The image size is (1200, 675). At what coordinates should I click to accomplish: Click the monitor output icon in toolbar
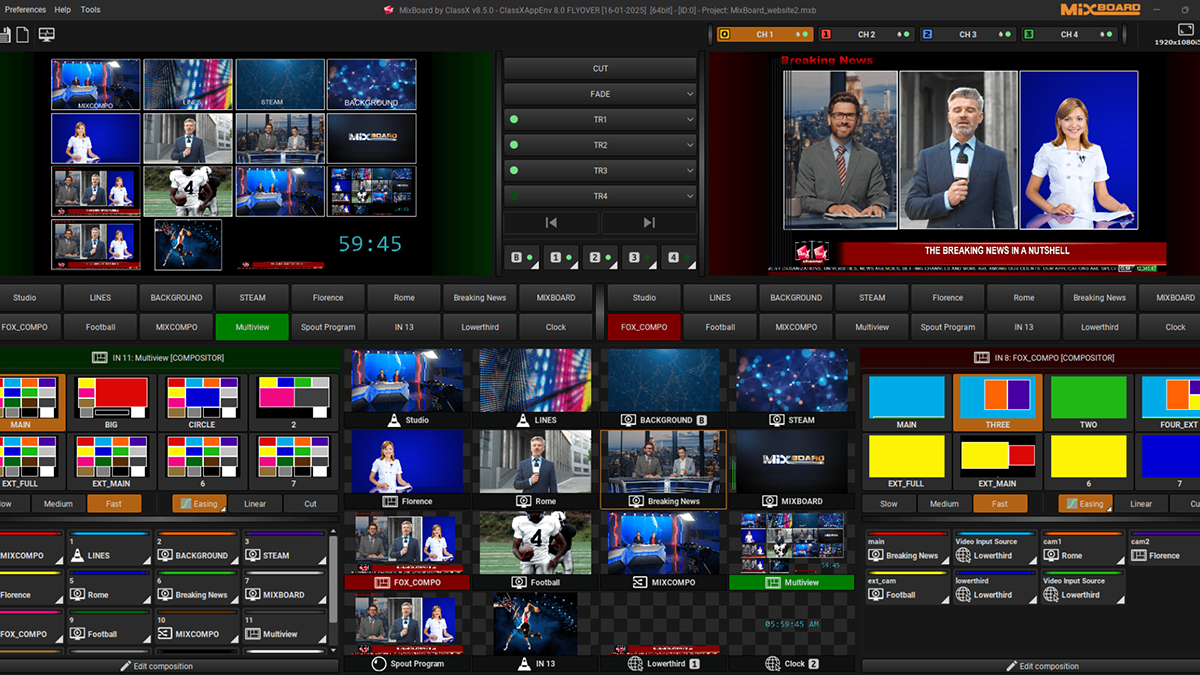click(x=46, y=35)
